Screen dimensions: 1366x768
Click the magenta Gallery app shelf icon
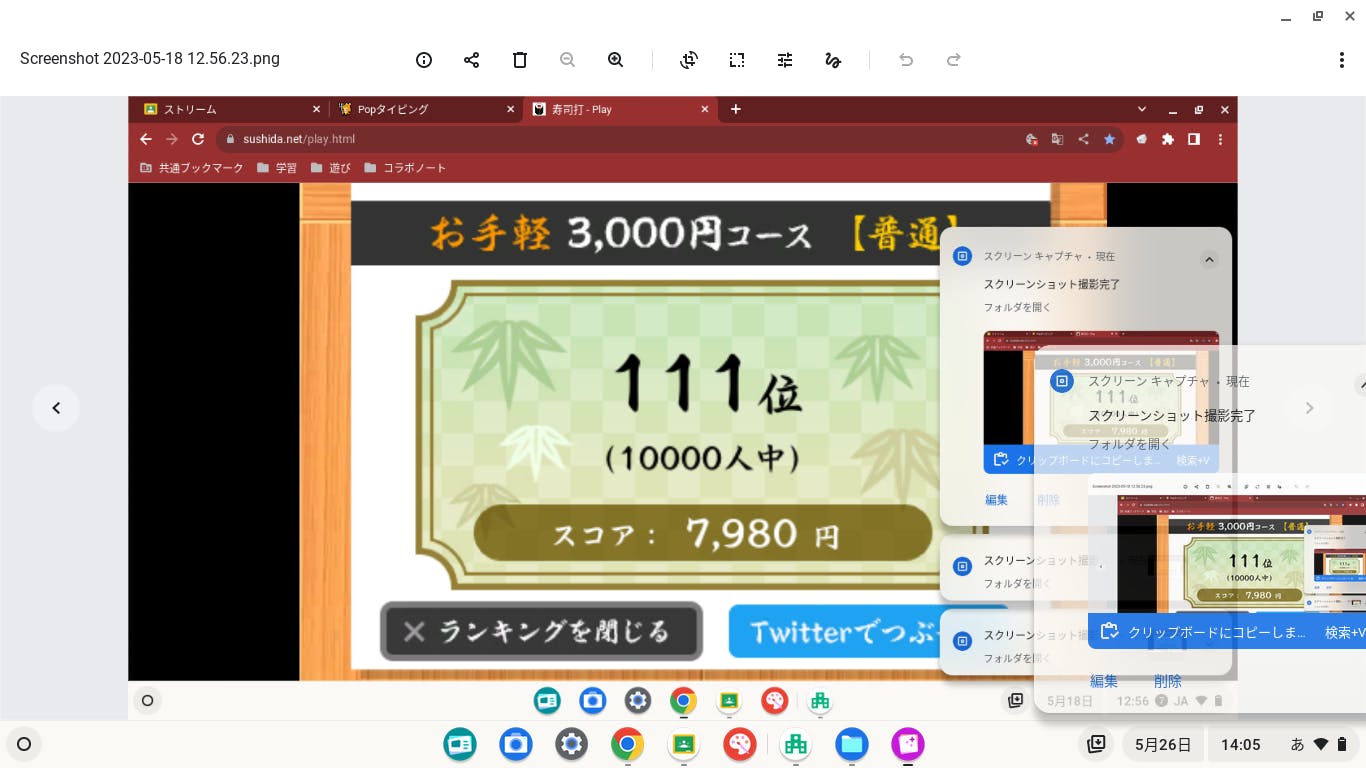(908, 744)
